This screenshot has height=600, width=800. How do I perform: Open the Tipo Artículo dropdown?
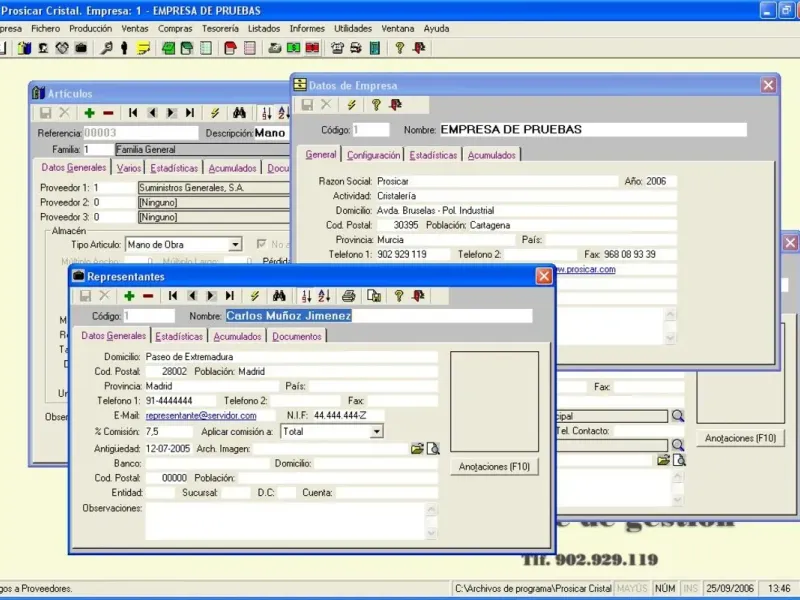pyautogui.click(x=235, y=245)
